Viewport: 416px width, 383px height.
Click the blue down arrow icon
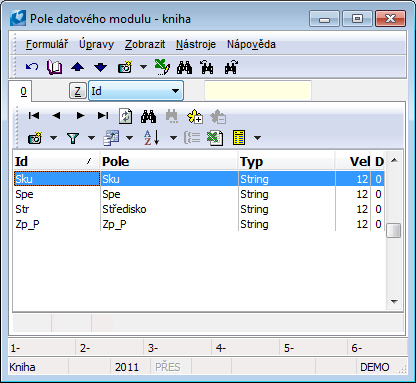[100, 67]
